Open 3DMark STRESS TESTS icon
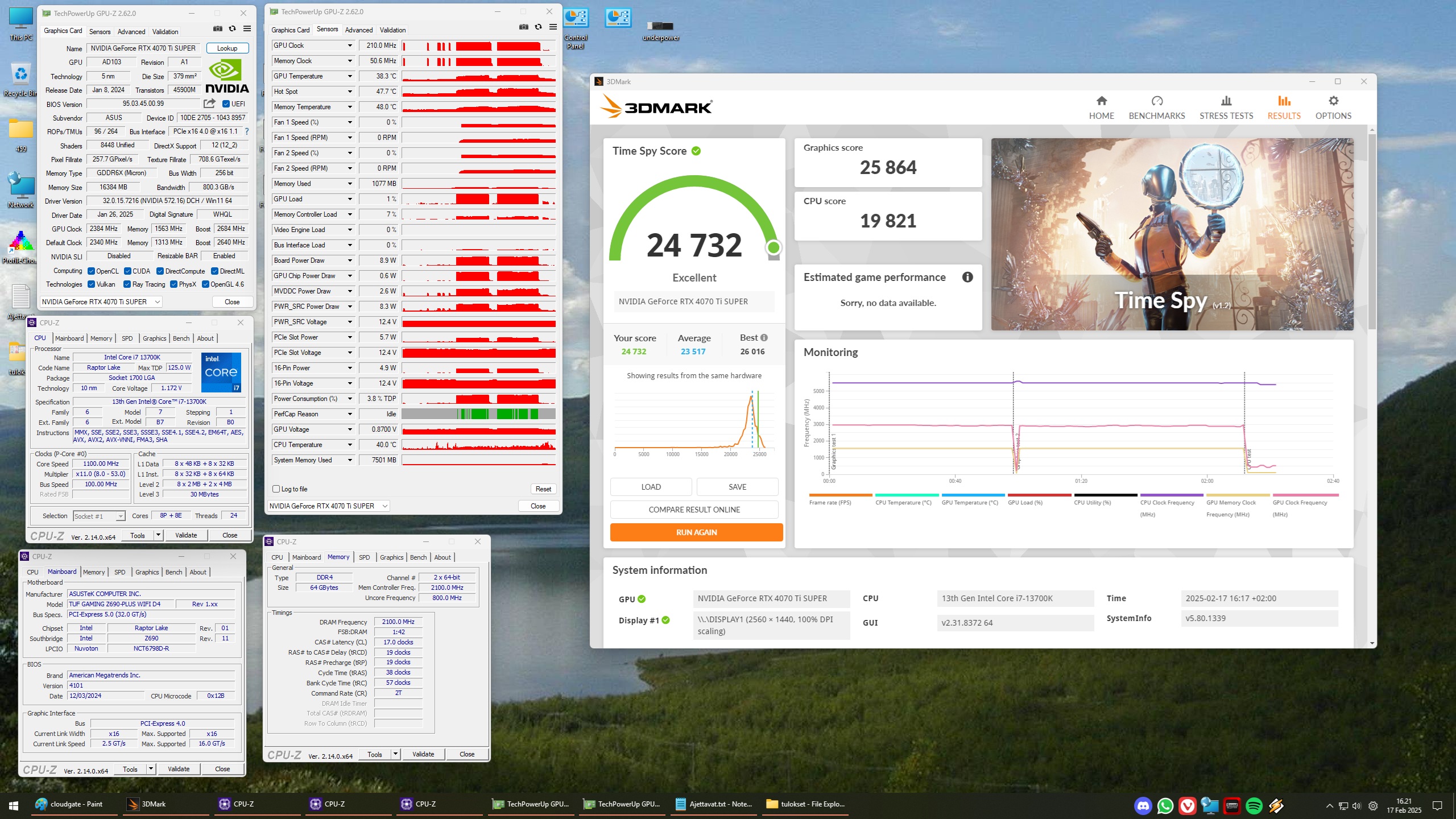Screen dimensions: 1456x819 point(1226,101)
